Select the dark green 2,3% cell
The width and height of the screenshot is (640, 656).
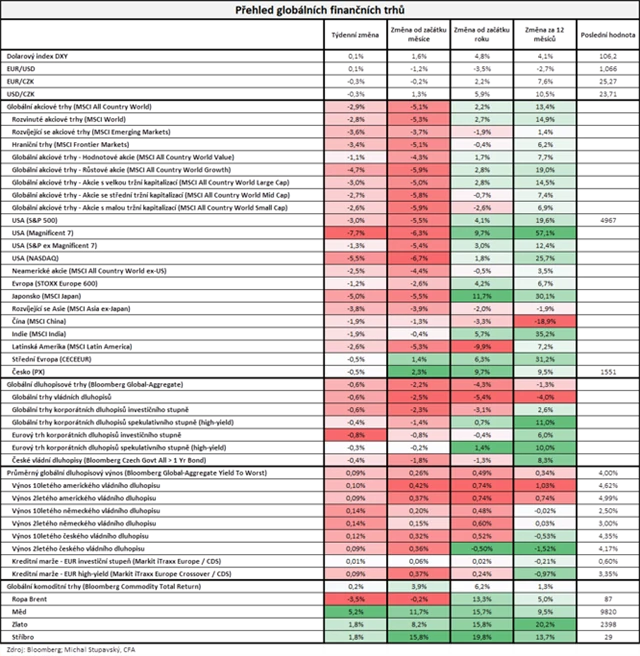tap(417, 371)
